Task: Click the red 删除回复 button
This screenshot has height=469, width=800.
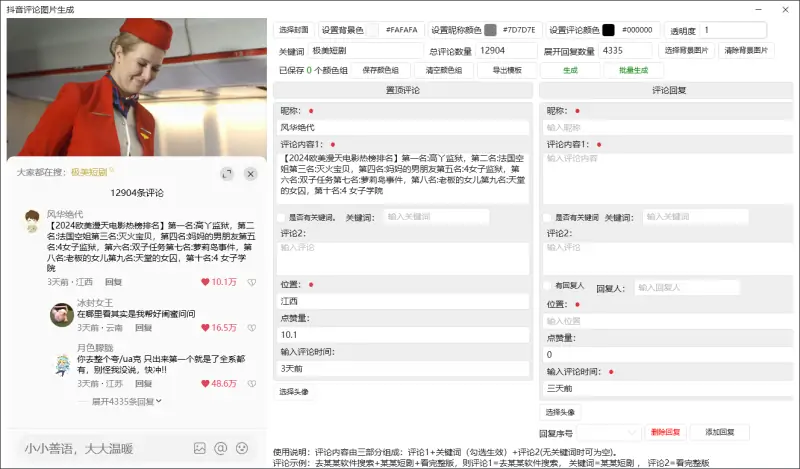Action: (x=665, y=432)
